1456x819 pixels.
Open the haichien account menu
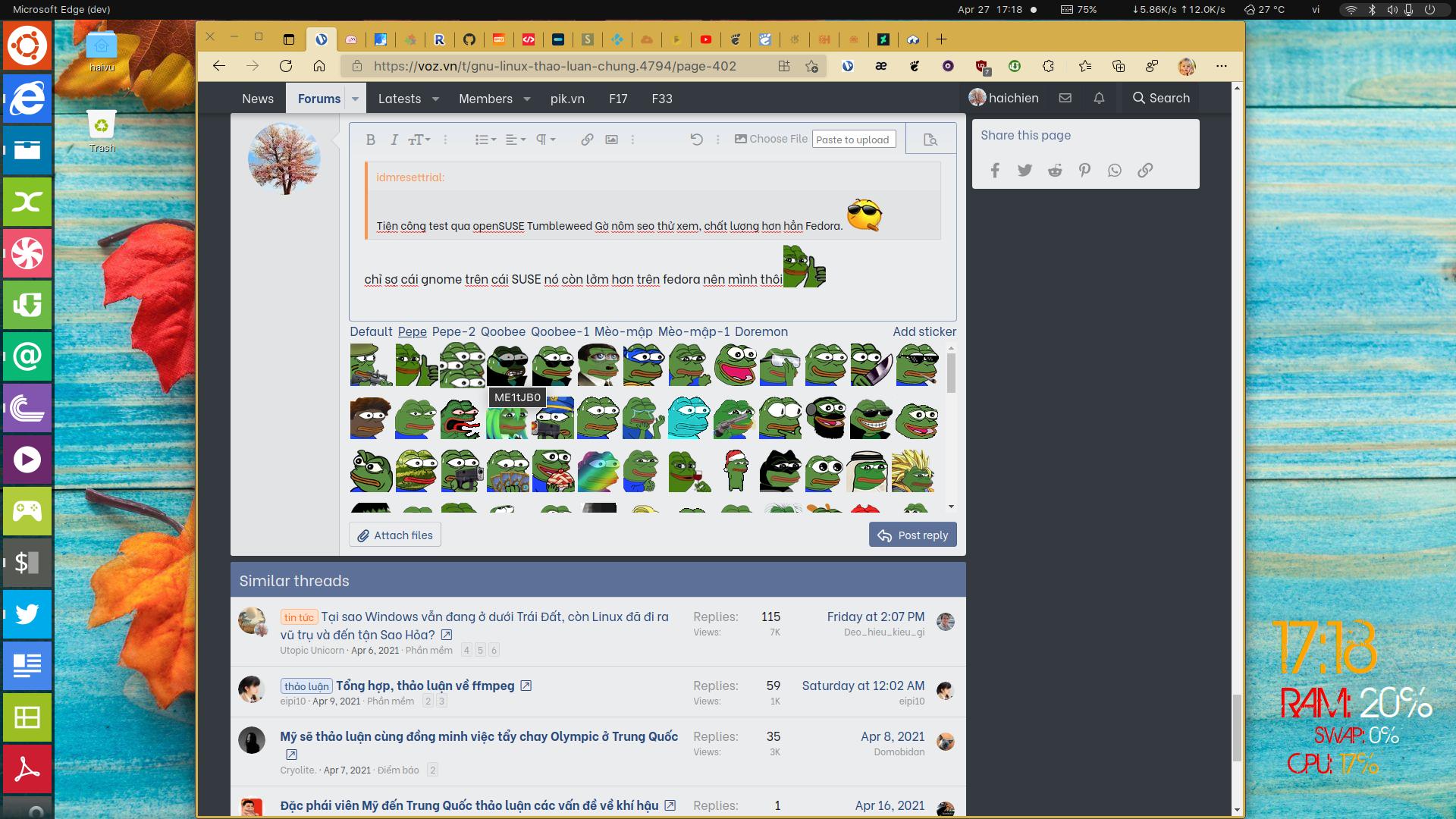click(1004, 98)
